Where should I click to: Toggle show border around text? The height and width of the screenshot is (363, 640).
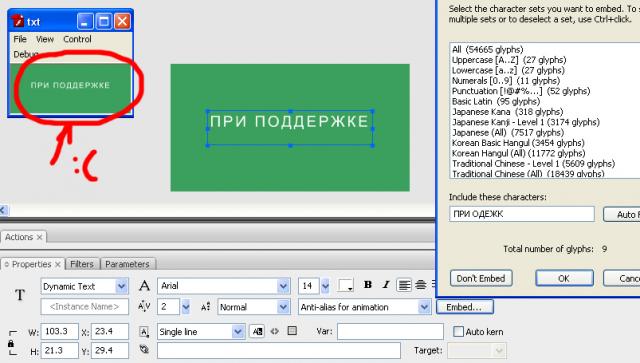[x=292, y=330]
